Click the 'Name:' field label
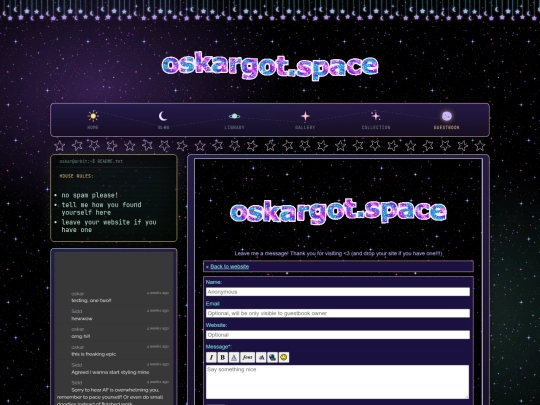This screenshot has height=405, width=540. (x=214, y=282)
